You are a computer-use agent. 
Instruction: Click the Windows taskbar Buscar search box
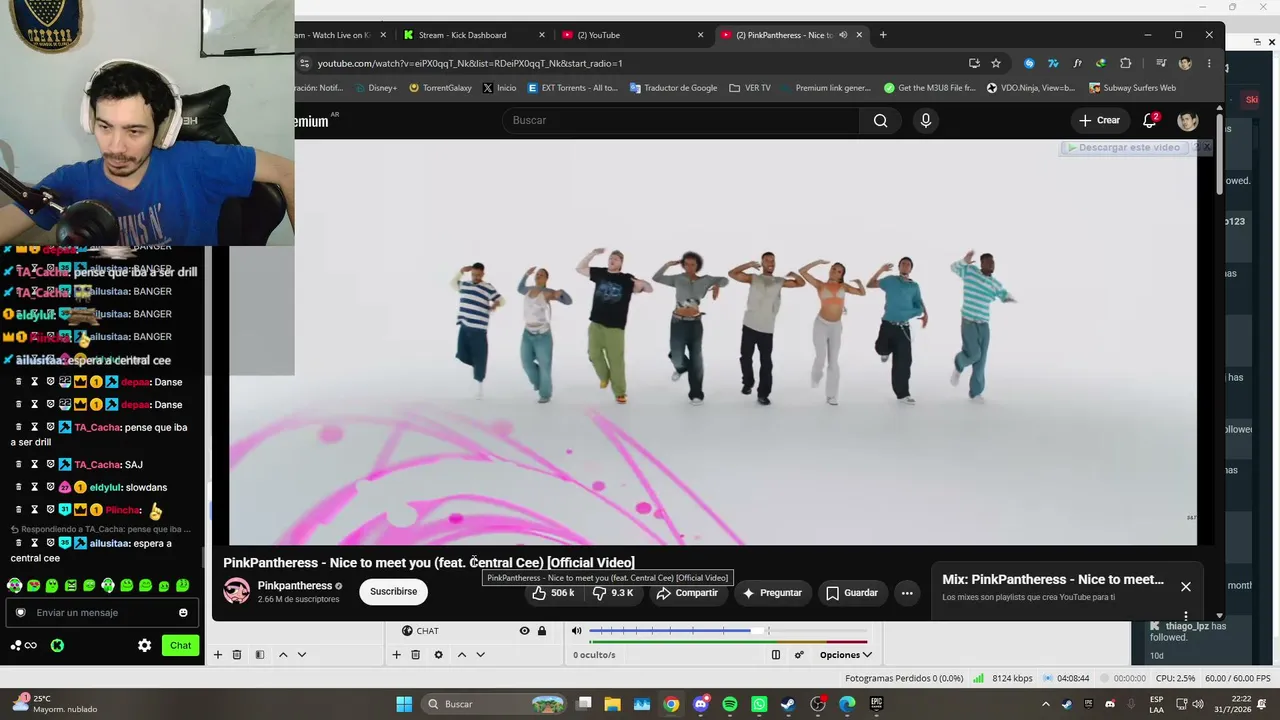point(495,704)
